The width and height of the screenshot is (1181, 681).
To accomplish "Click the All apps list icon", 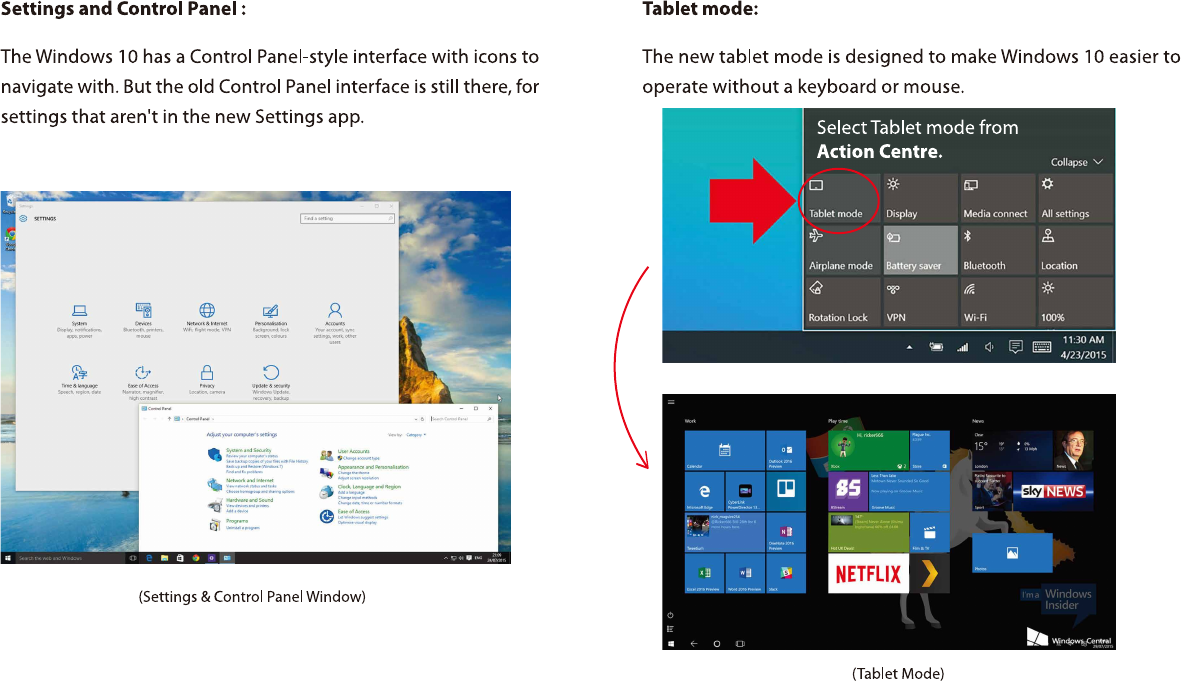I will pyautogui.click(x=670, y=629).
